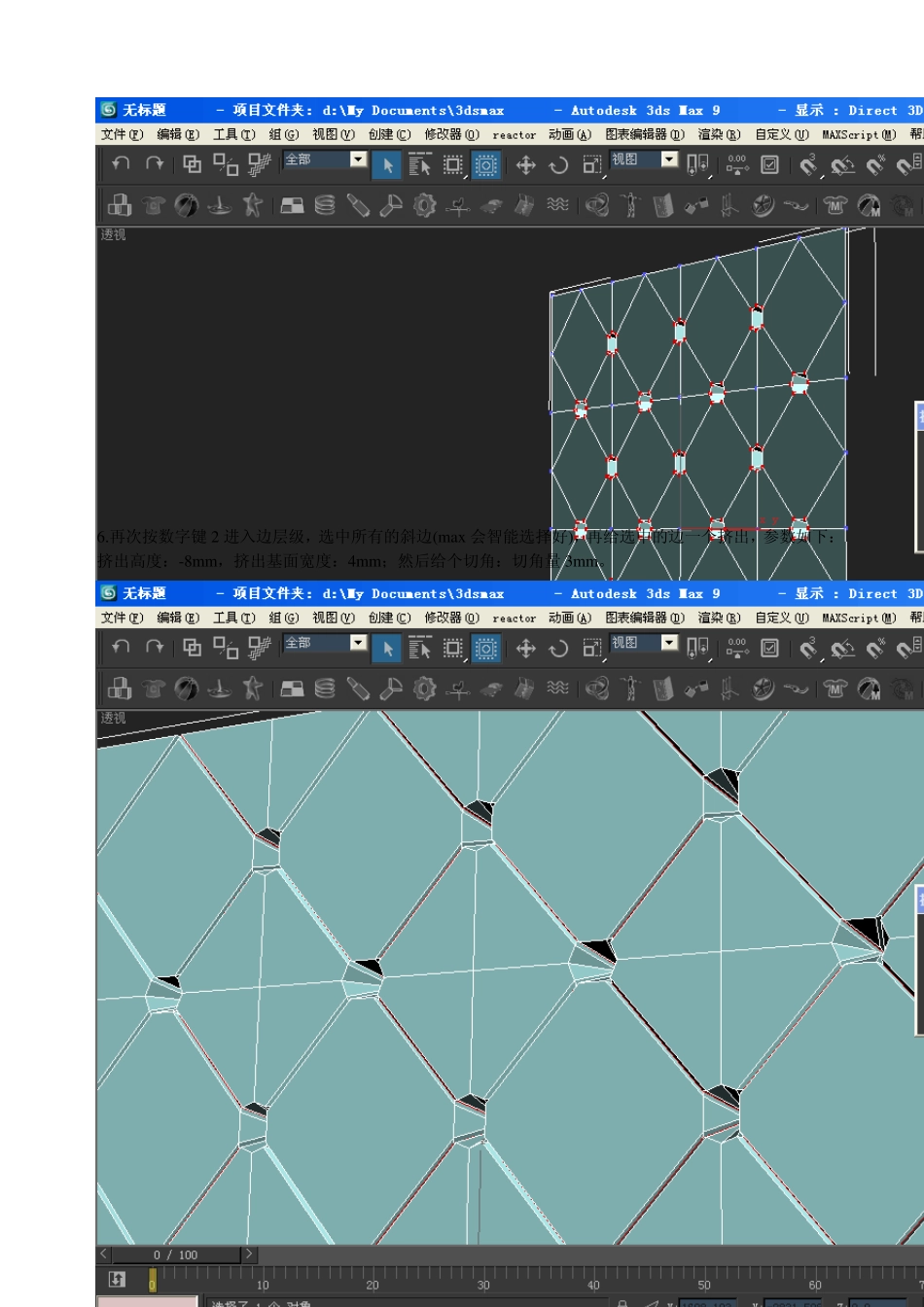The height and width of the screenshot is (1307, 924).
Task: Open the MAXScript(M) menu in the upper window
Action: click(x=860, y=134)
